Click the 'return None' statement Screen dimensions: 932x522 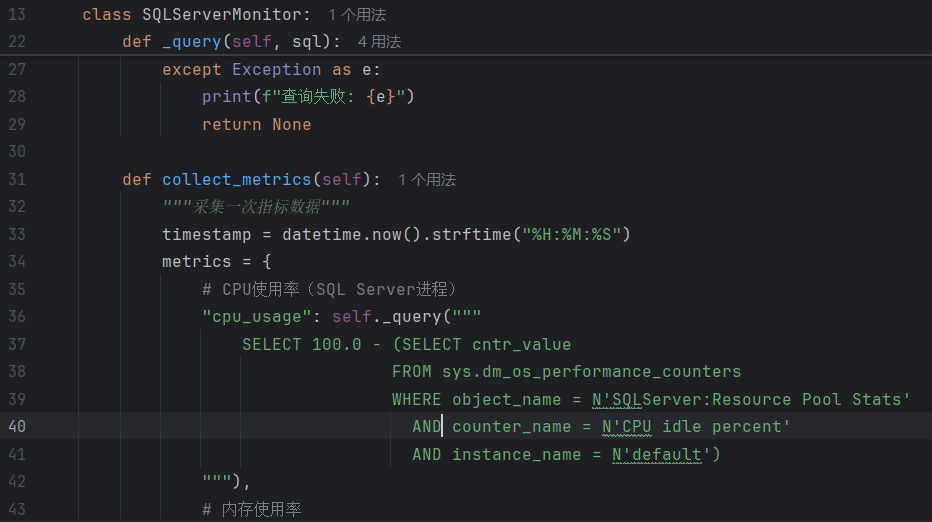point(256,124)
